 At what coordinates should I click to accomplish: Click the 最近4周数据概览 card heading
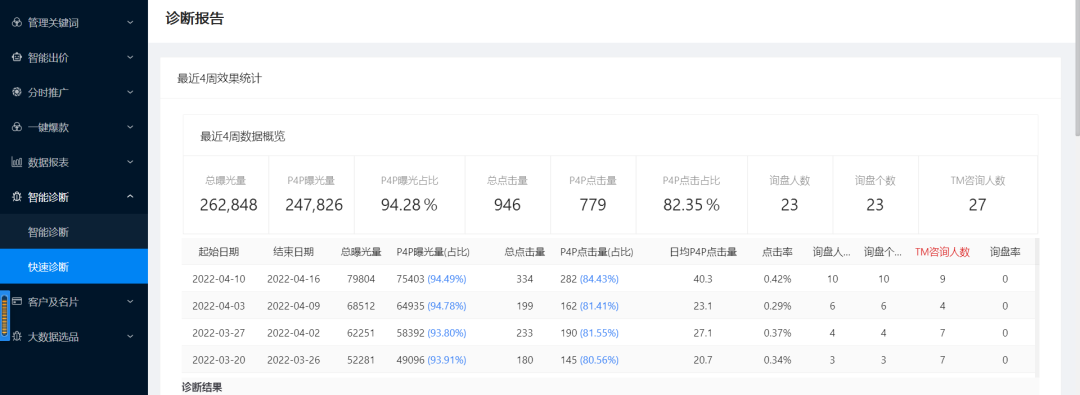[x=242, y=136]
